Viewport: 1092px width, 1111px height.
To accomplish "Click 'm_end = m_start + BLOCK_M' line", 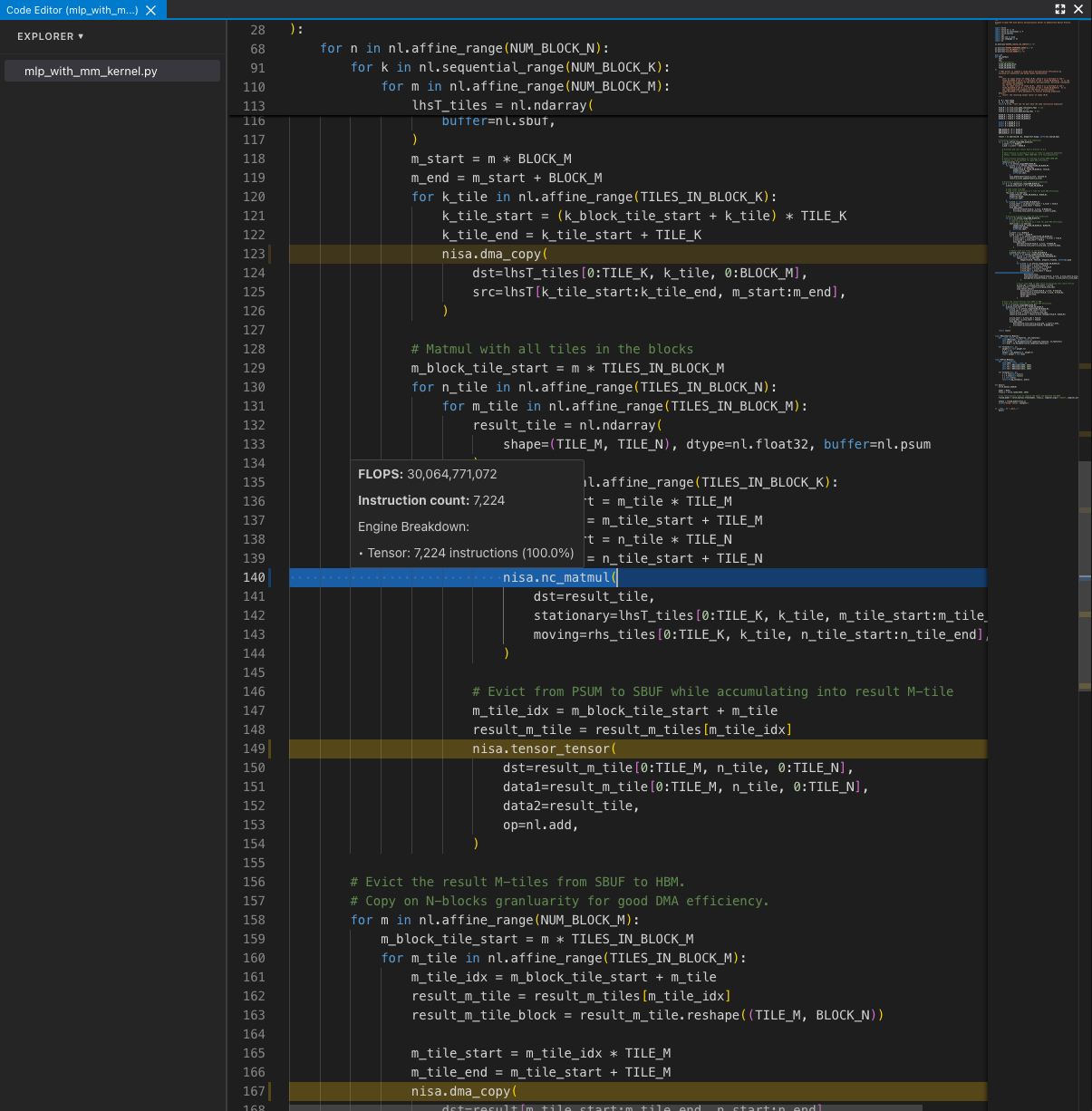I will [507, 178].
